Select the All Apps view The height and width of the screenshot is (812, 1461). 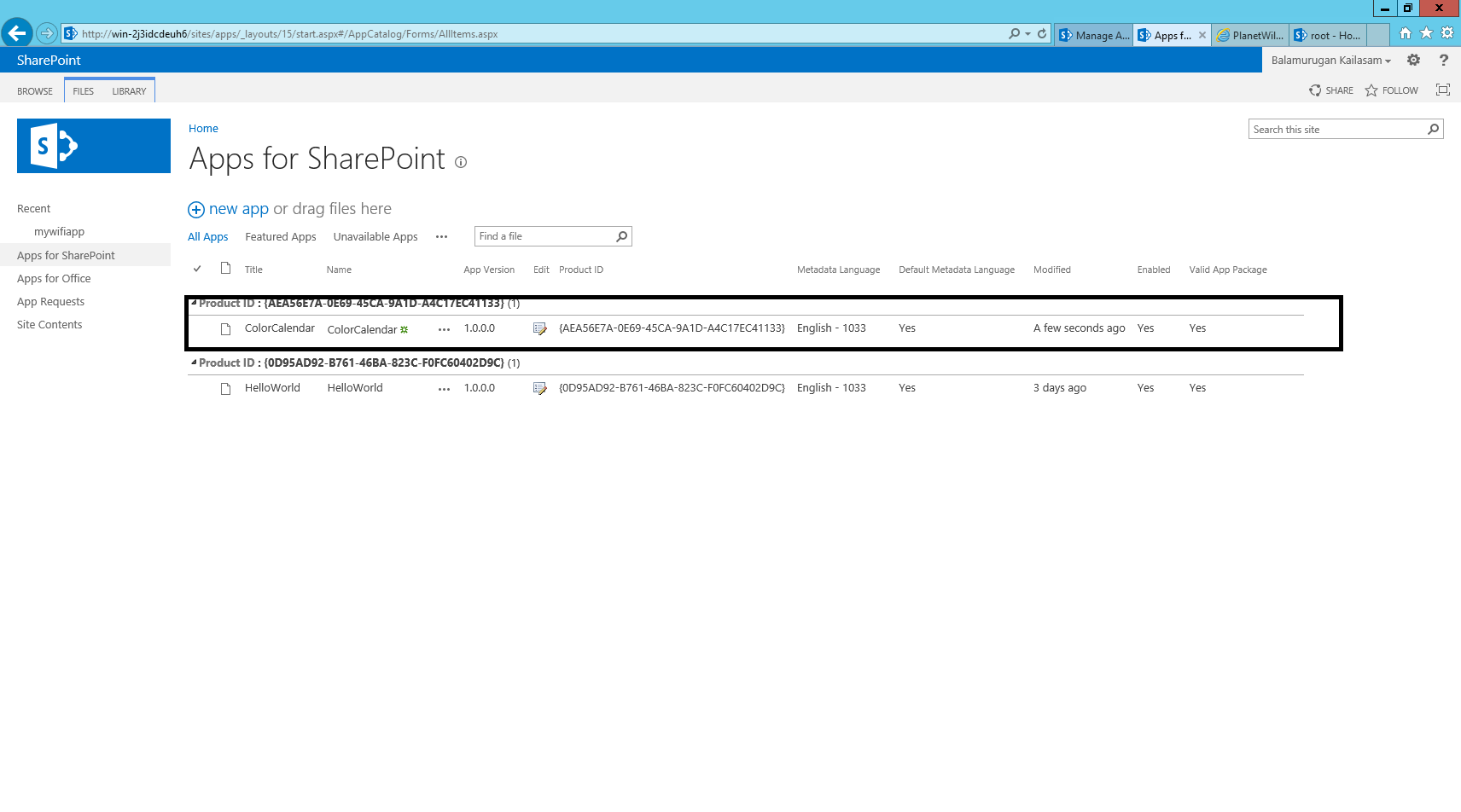point(207,237)
